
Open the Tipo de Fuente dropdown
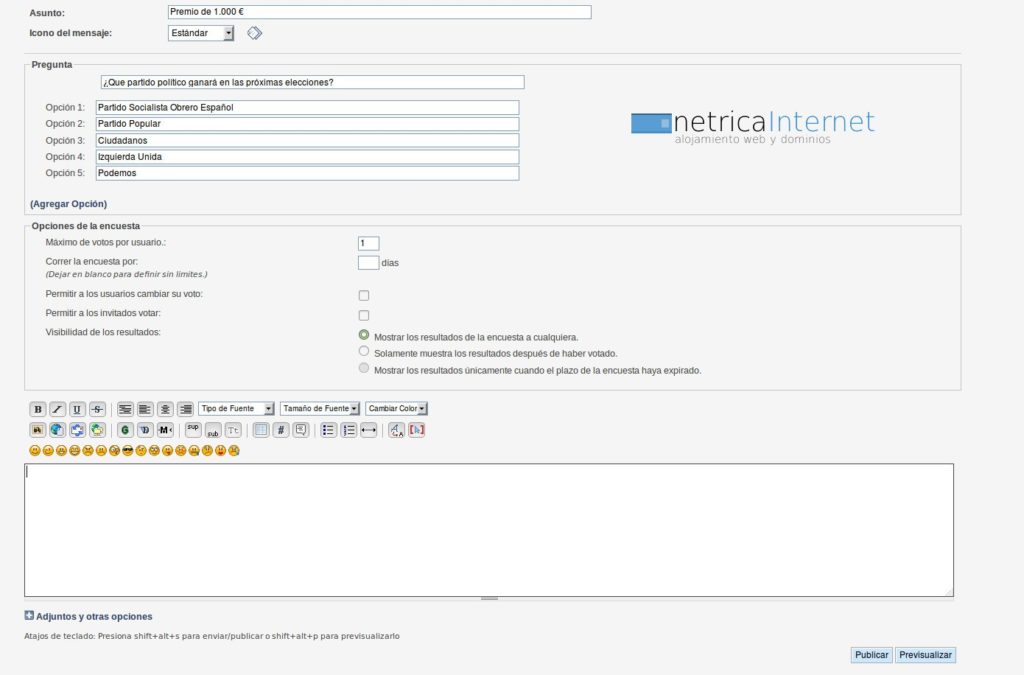pyautogui.click(x=236, y=409)
